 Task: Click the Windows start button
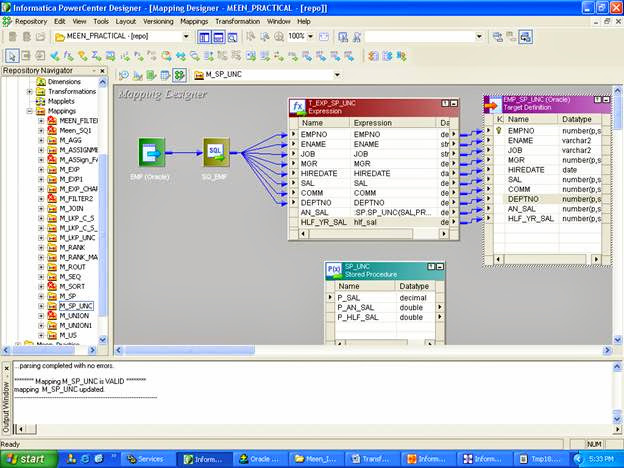[29, 459]
